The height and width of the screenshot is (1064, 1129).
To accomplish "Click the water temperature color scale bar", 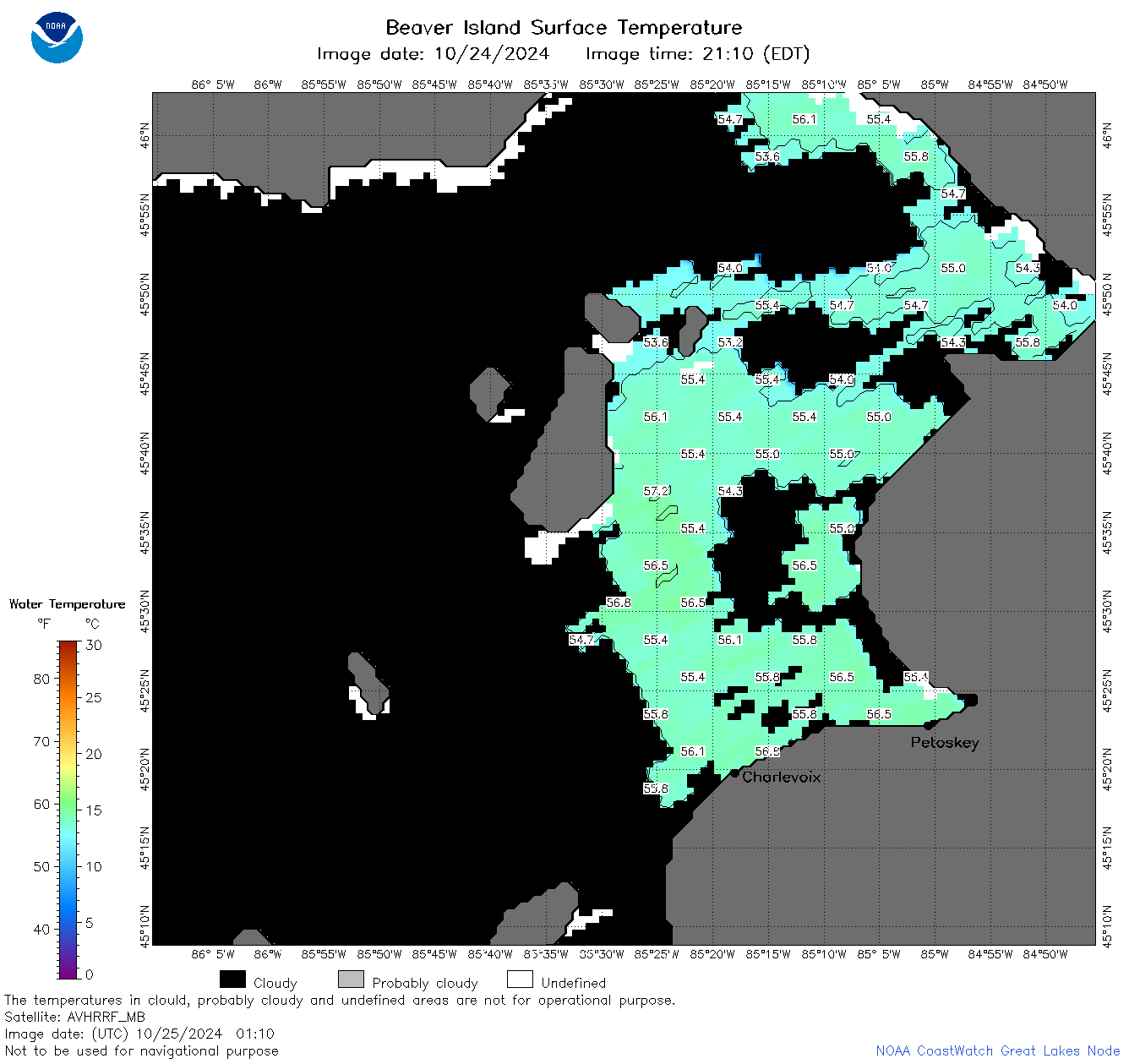I will (68, 810).
